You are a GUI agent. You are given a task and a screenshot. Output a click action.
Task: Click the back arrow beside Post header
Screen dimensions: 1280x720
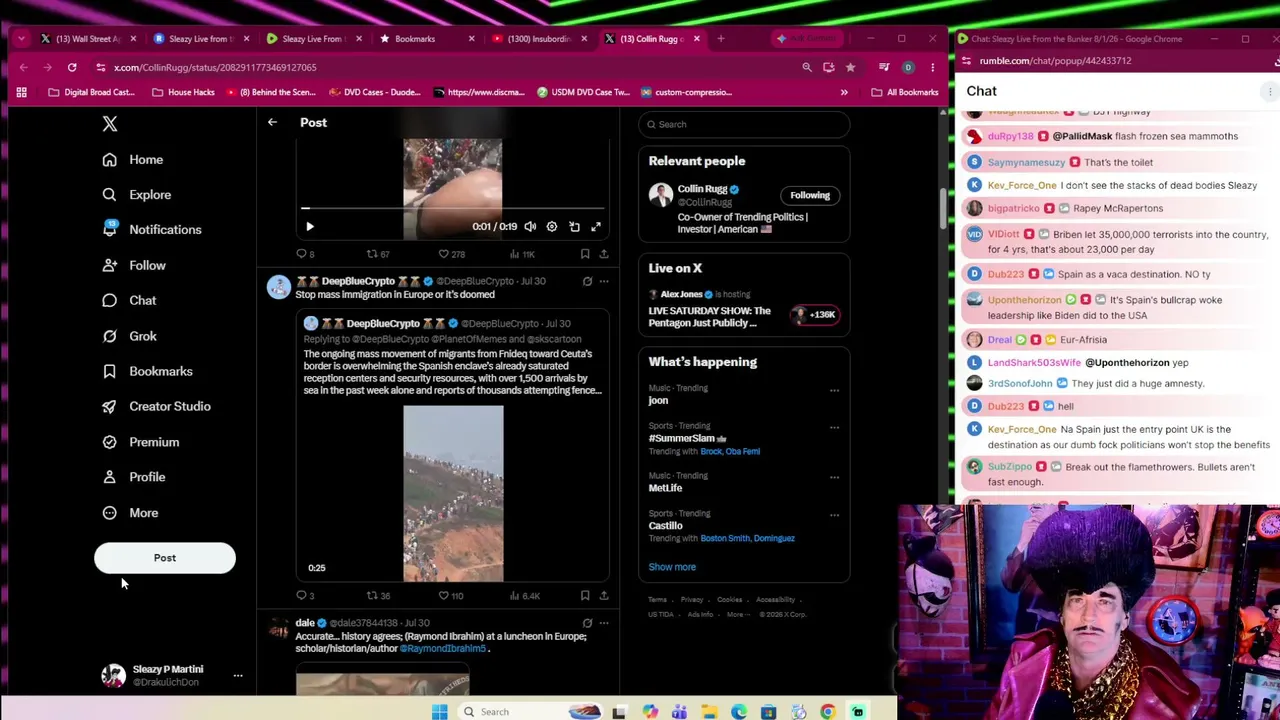[x=272, y=122]
